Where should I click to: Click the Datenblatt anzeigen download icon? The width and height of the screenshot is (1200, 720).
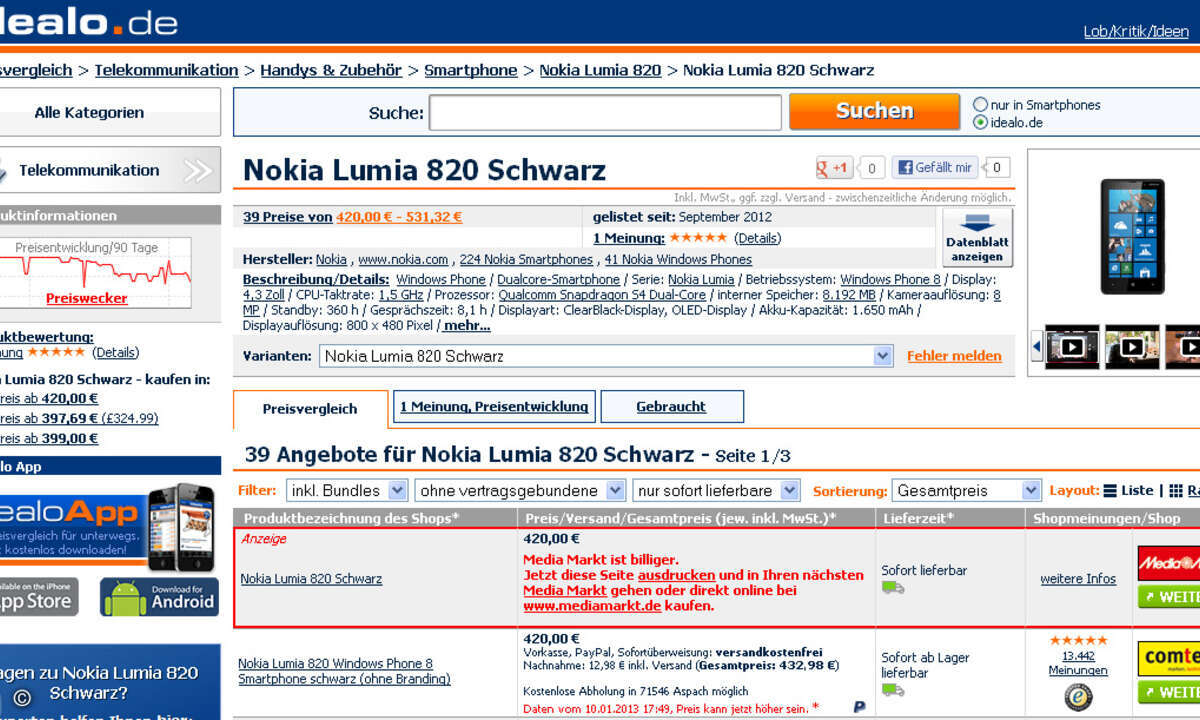click(977, 237)
